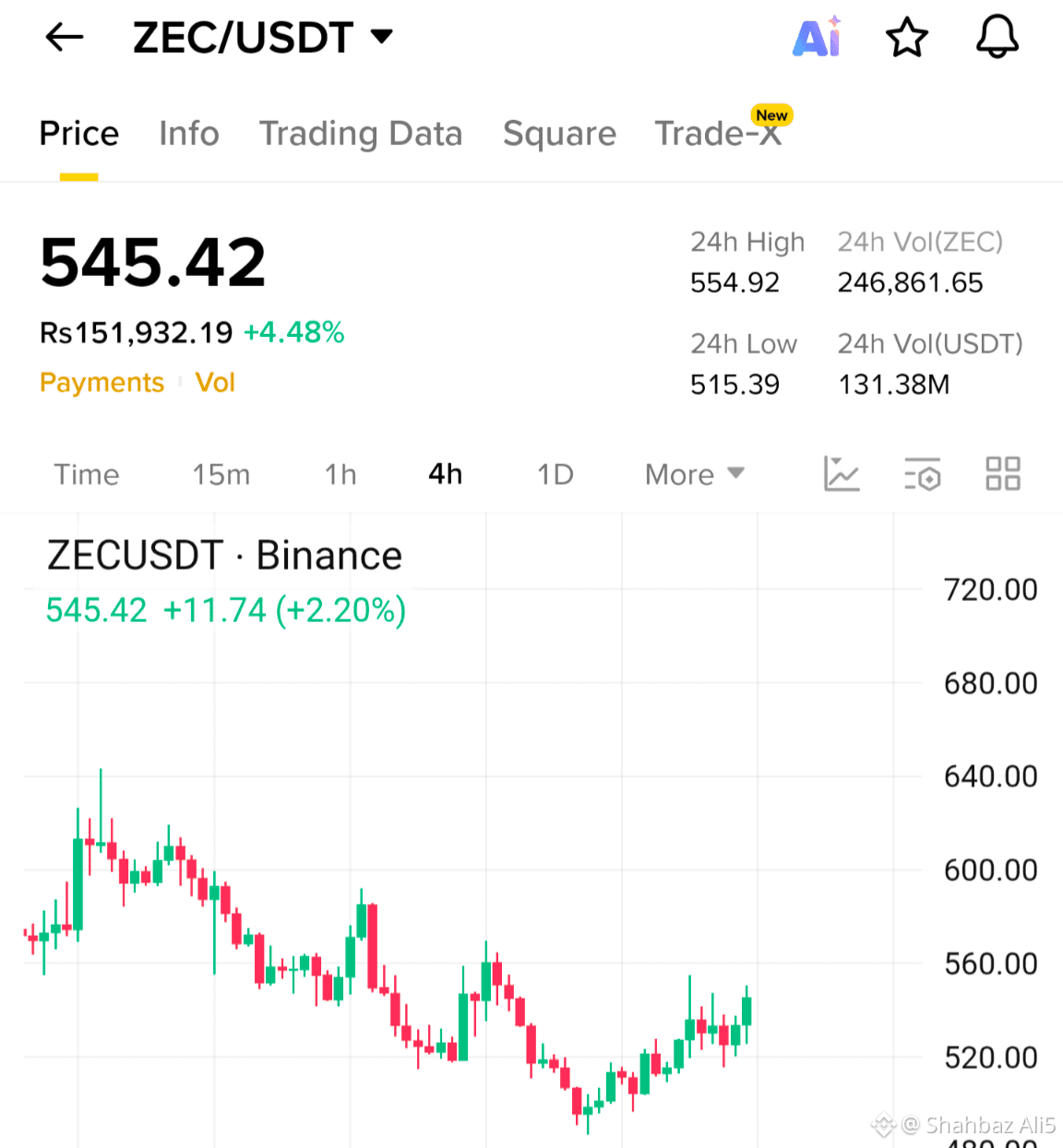The height and width of the screenshot is (1148, 1063).
Task: Open price alert bell icon
Action: (997, 38)
